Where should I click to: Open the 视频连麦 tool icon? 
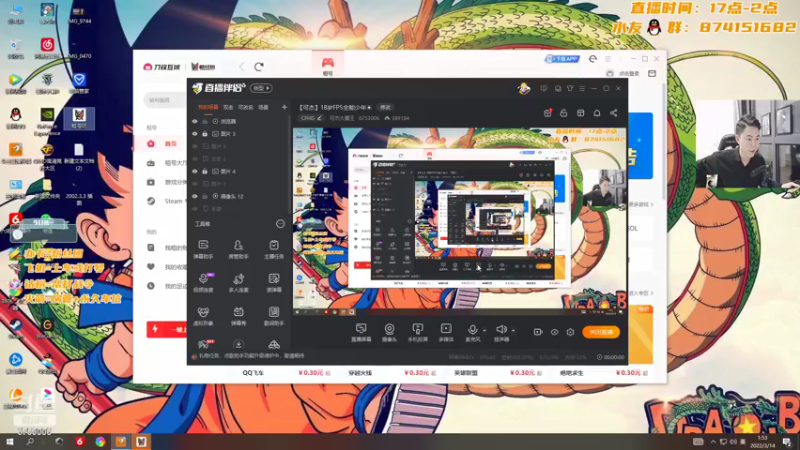pos(203,279)
